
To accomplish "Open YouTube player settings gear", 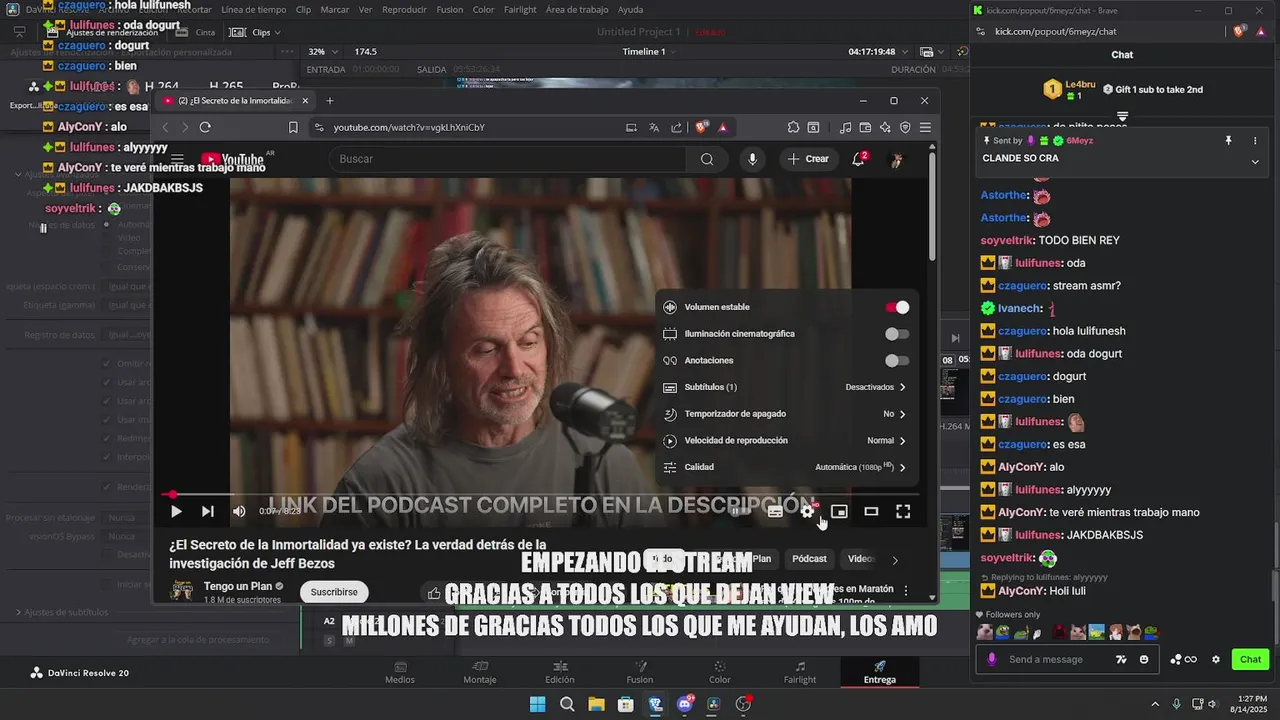I will [807, 511].
